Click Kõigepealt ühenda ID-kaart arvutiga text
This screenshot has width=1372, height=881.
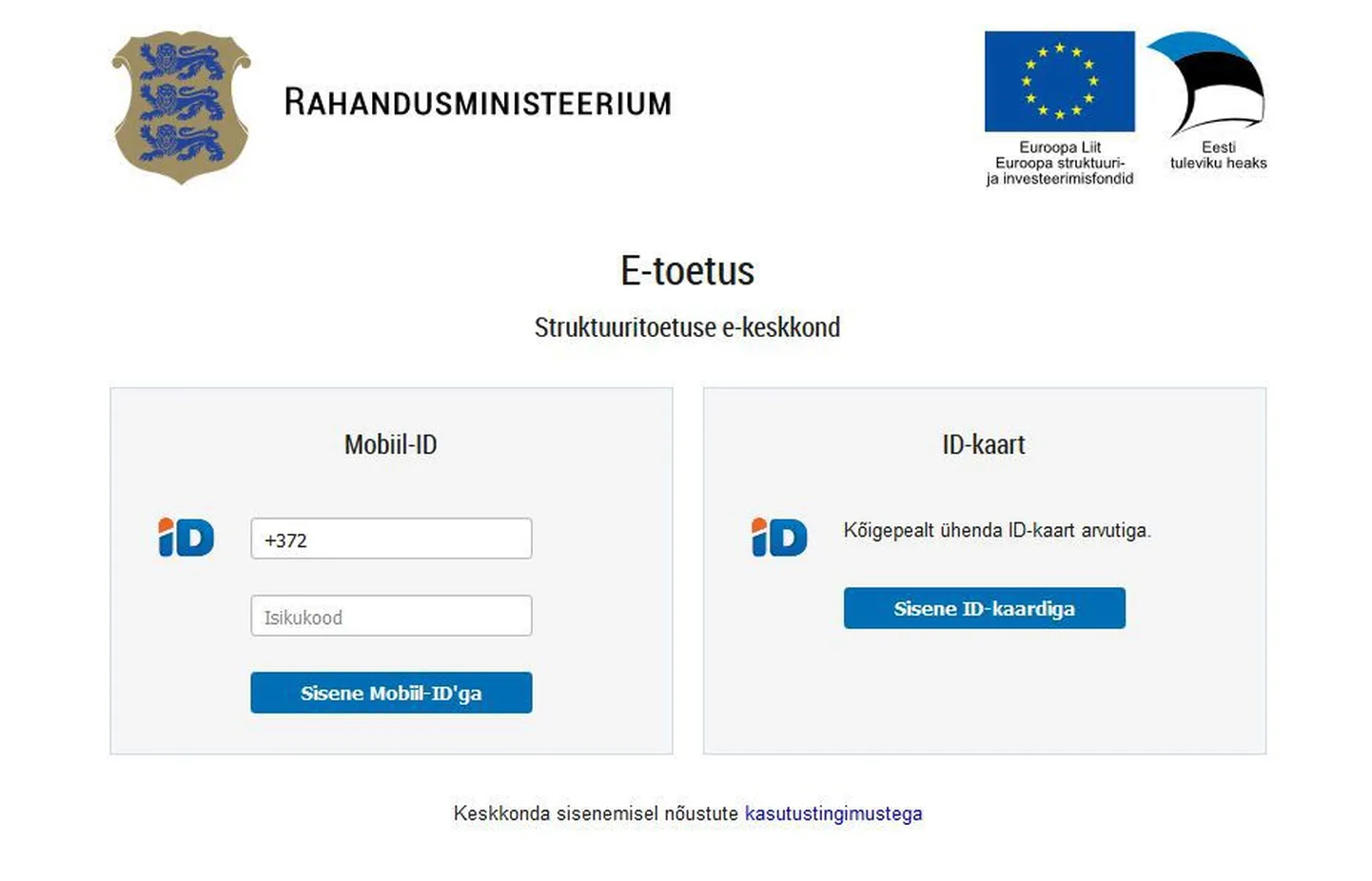997,530
